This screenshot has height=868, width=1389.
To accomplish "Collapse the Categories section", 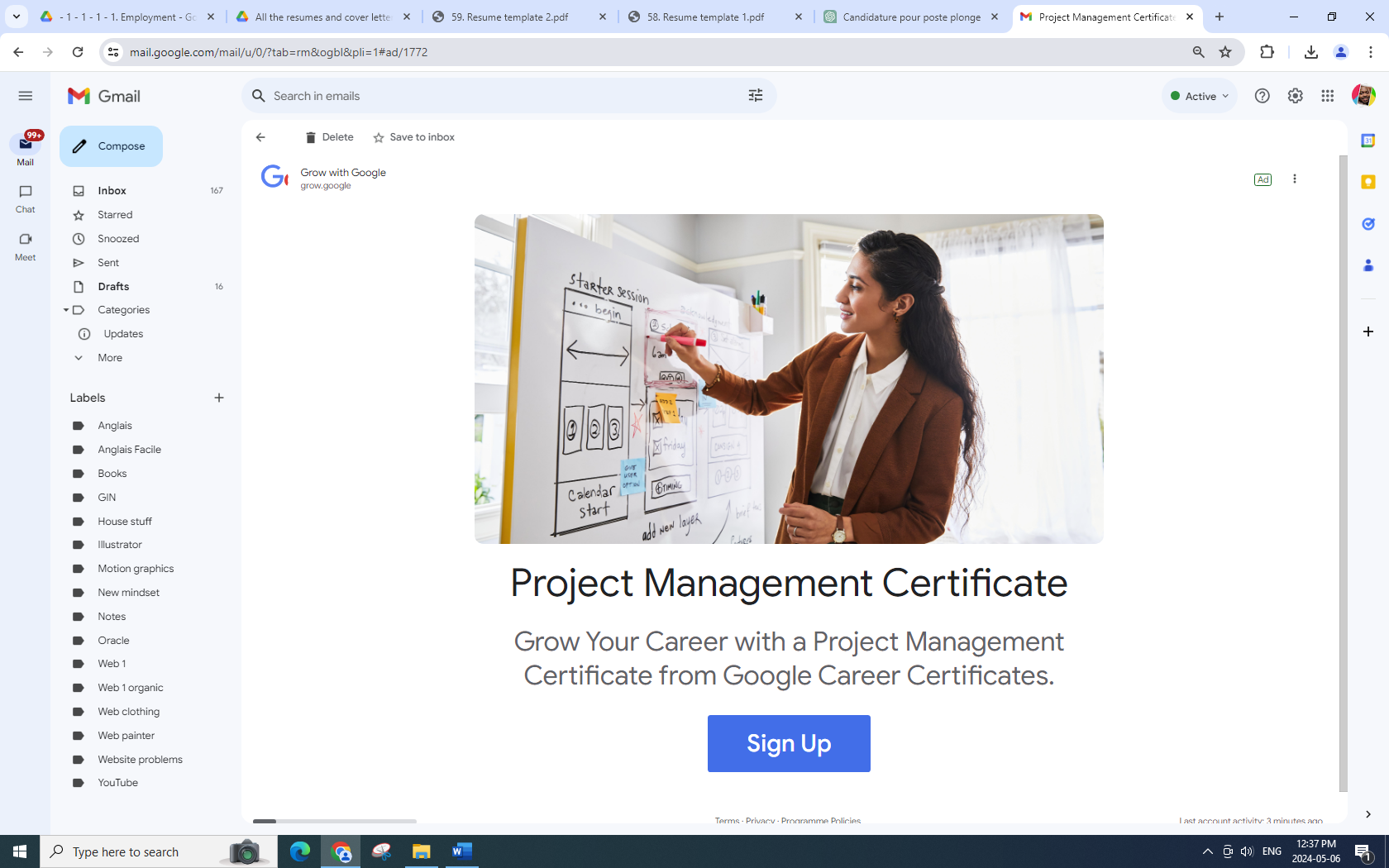I will pyautogui.click(x=66, y=310).
